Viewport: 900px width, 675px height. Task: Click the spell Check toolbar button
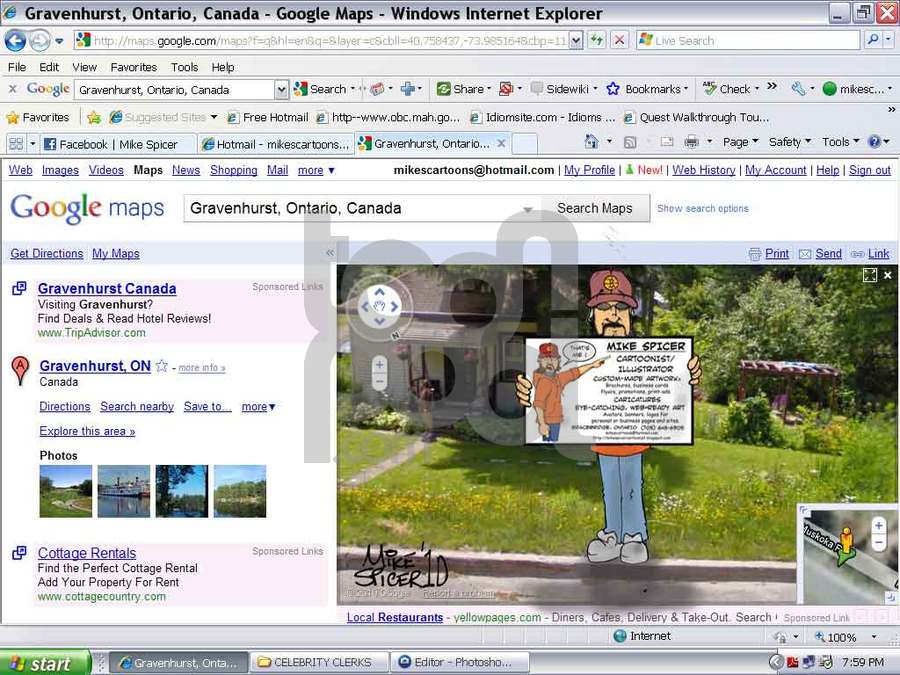(x=727, y=89)
